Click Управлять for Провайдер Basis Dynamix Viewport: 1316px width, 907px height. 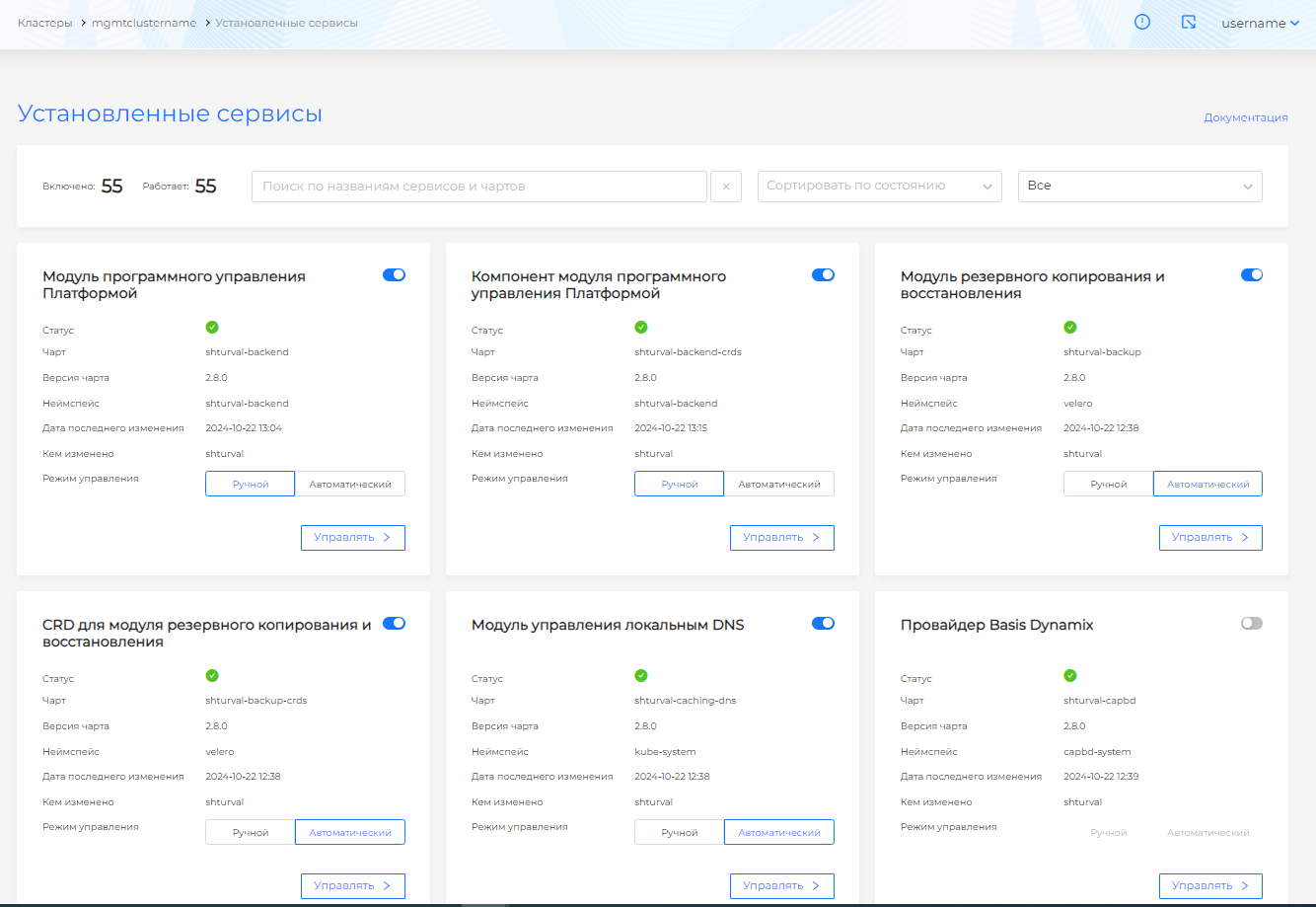1211,886
